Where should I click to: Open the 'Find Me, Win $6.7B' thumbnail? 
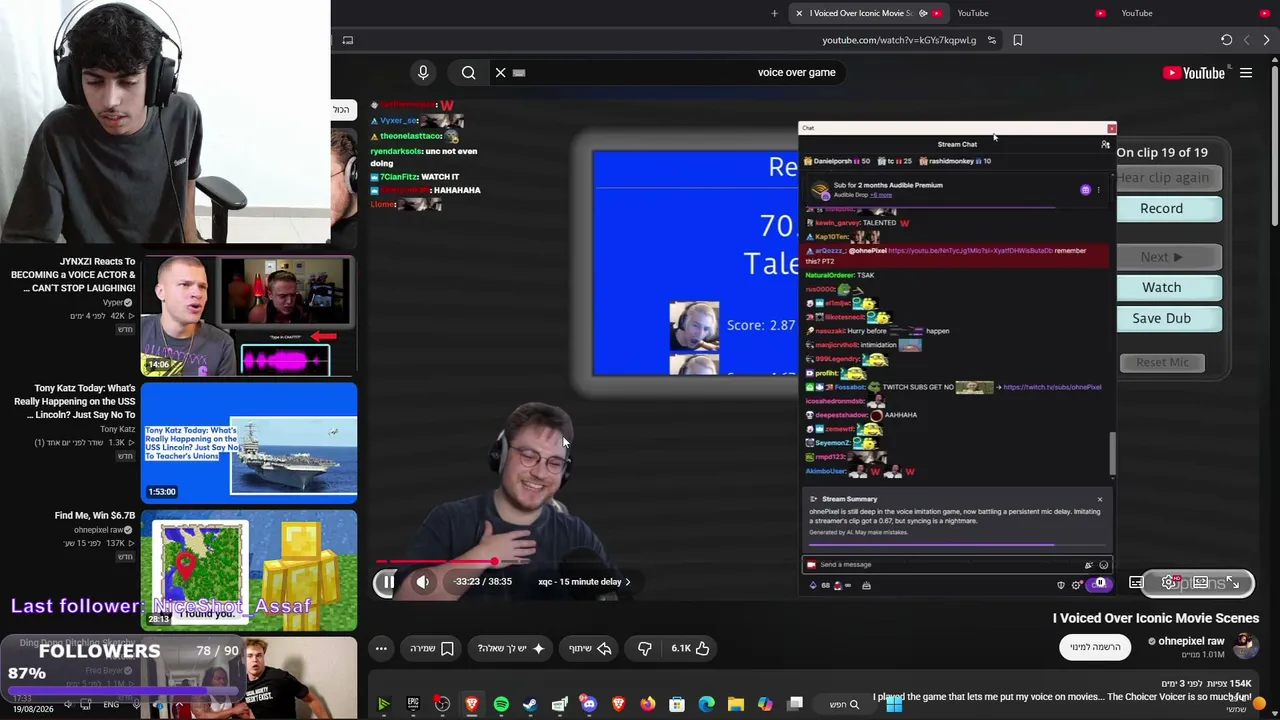[x=249, y=570]
